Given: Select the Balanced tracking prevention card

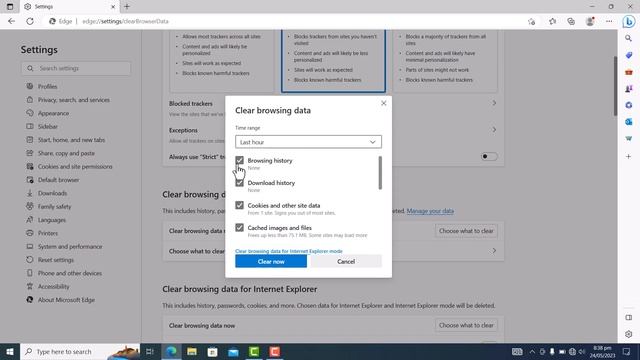Looking at the screenshot, I should click(333, 61).
